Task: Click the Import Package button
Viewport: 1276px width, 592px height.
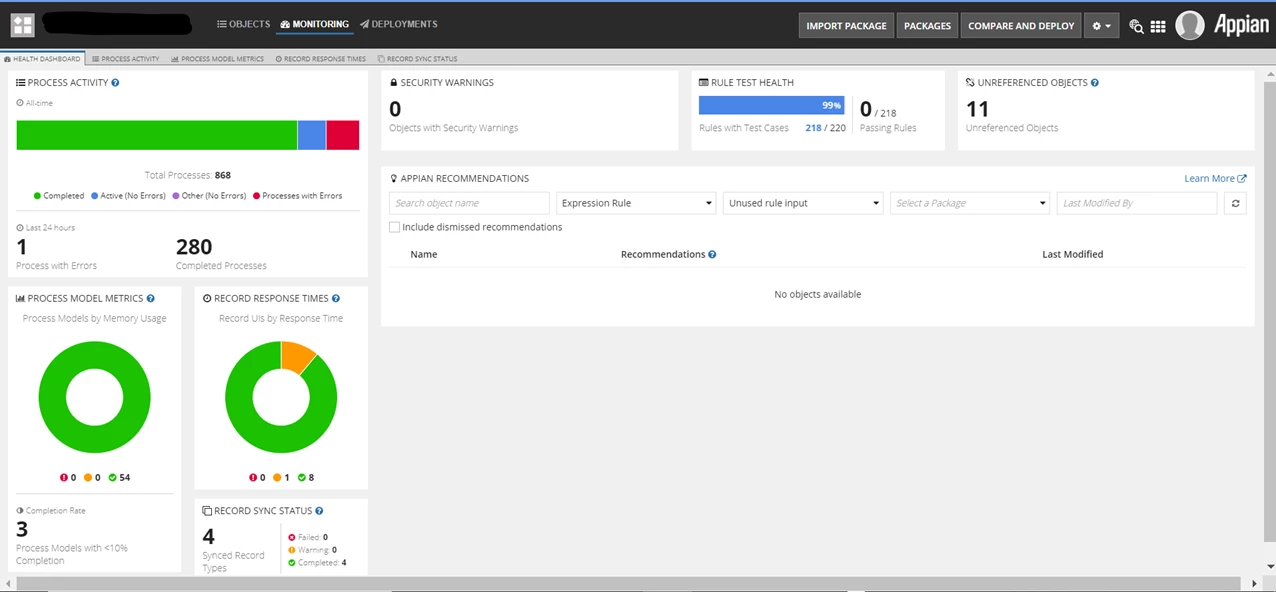Action: click(846, 26)
